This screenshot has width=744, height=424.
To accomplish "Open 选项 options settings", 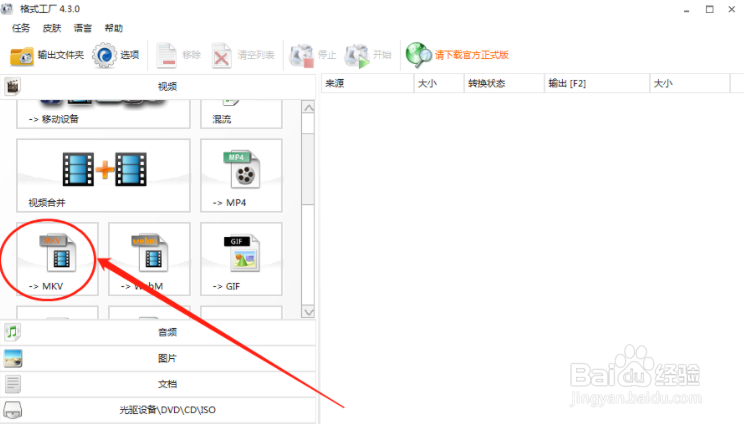I will [x=115, y=55].
